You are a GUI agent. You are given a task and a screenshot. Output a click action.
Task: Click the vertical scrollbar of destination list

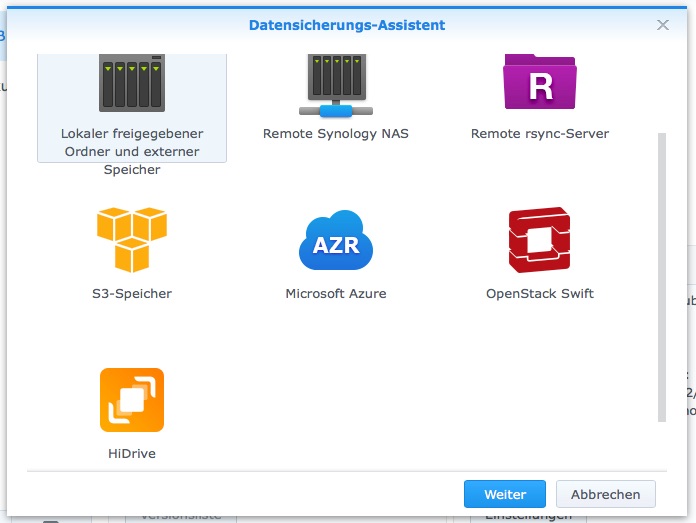(x=662, y=277)
